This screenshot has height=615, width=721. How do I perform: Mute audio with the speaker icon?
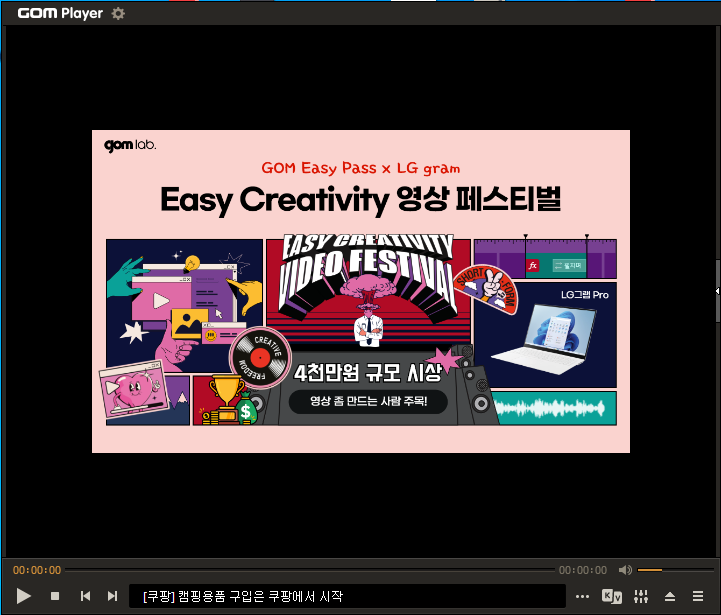[625, 570]
